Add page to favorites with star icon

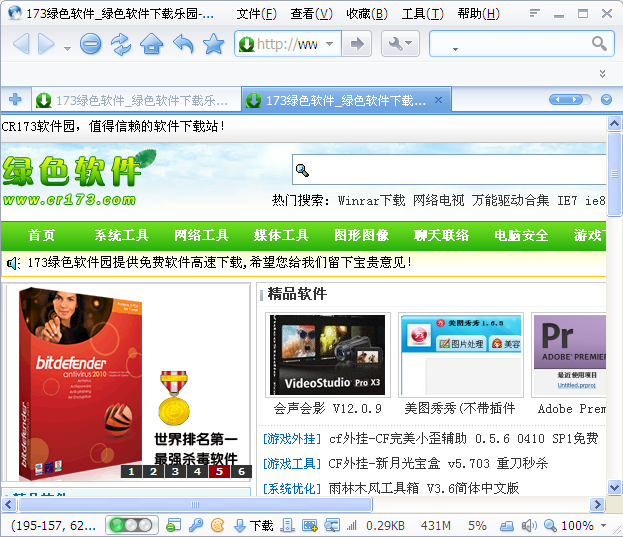click(214, 44)
